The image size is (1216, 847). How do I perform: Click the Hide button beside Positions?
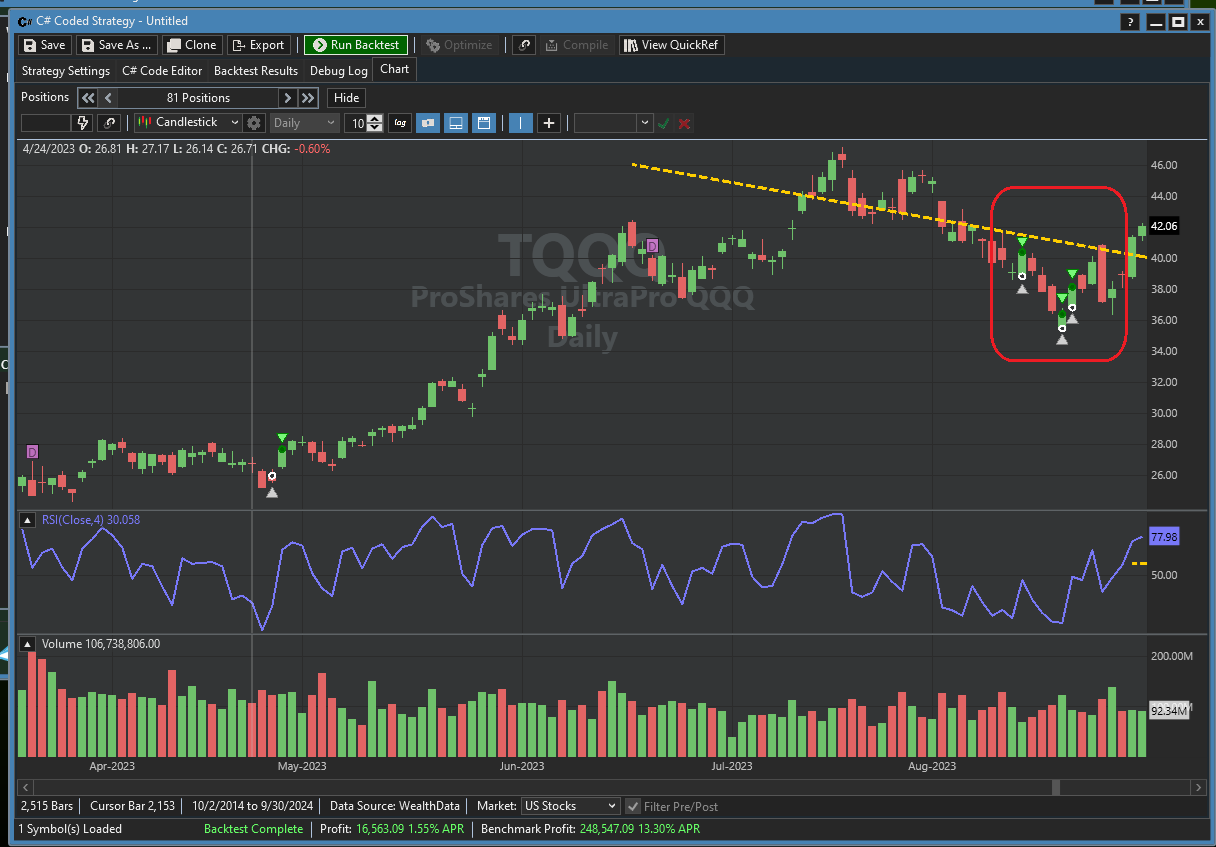point(346,98)
